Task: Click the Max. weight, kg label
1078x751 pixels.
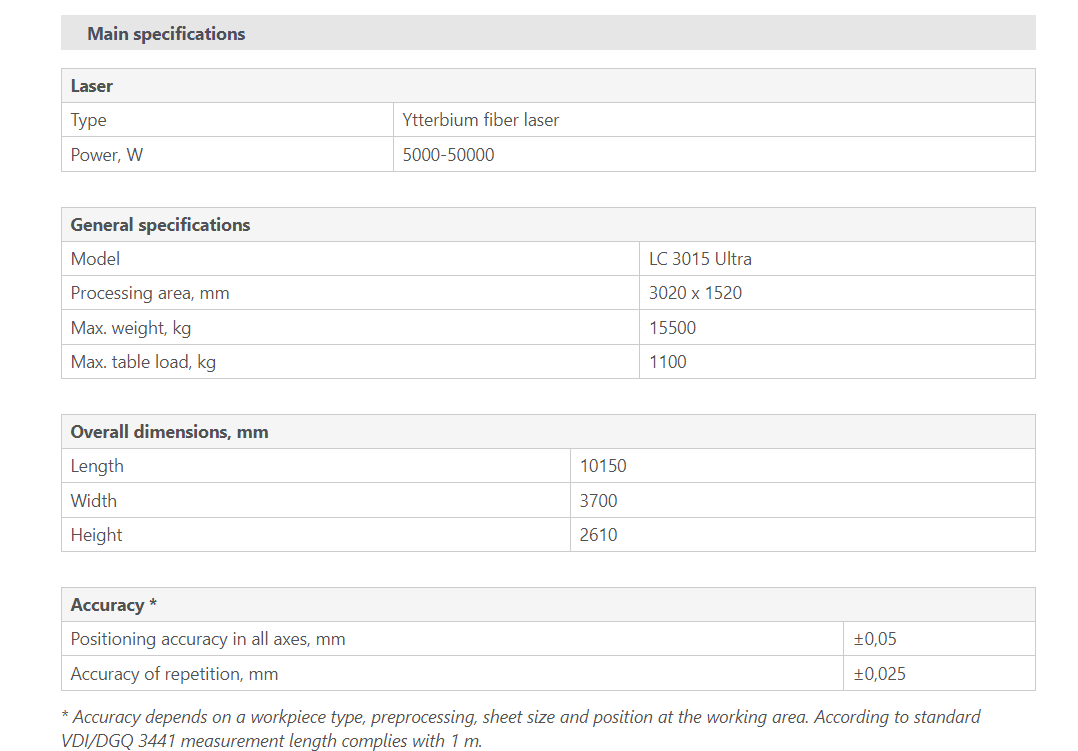Action: point(131,328)
